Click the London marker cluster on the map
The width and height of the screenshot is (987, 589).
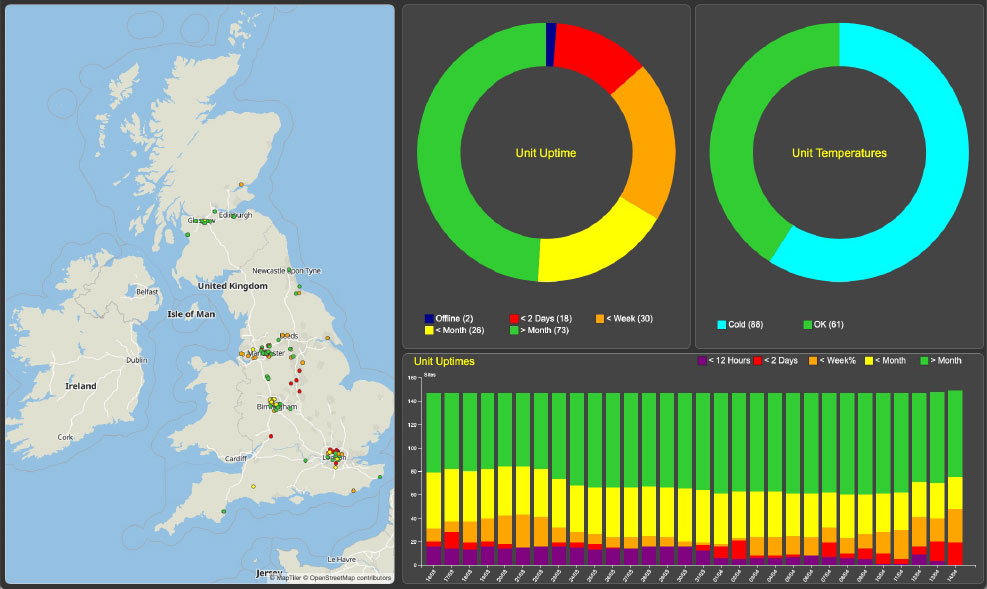pos(334,457)
